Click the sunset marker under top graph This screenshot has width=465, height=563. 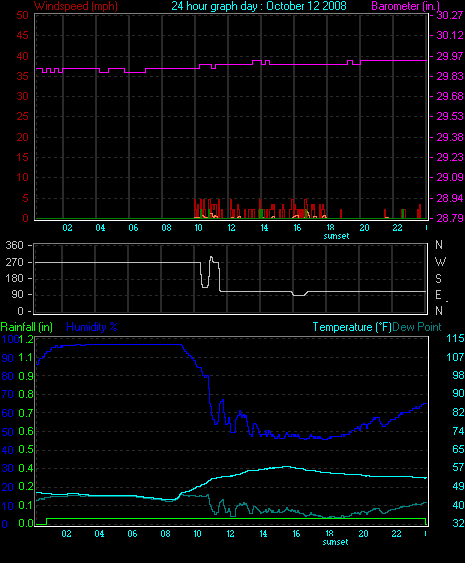tap(336, 236)
